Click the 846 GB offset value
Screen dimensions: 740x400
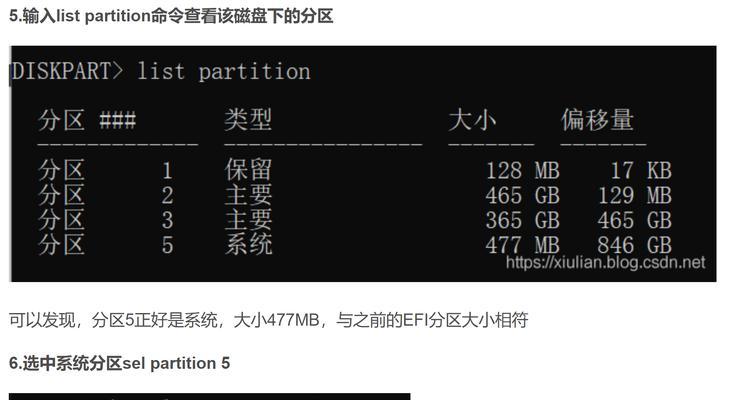(x=635, y=245)
